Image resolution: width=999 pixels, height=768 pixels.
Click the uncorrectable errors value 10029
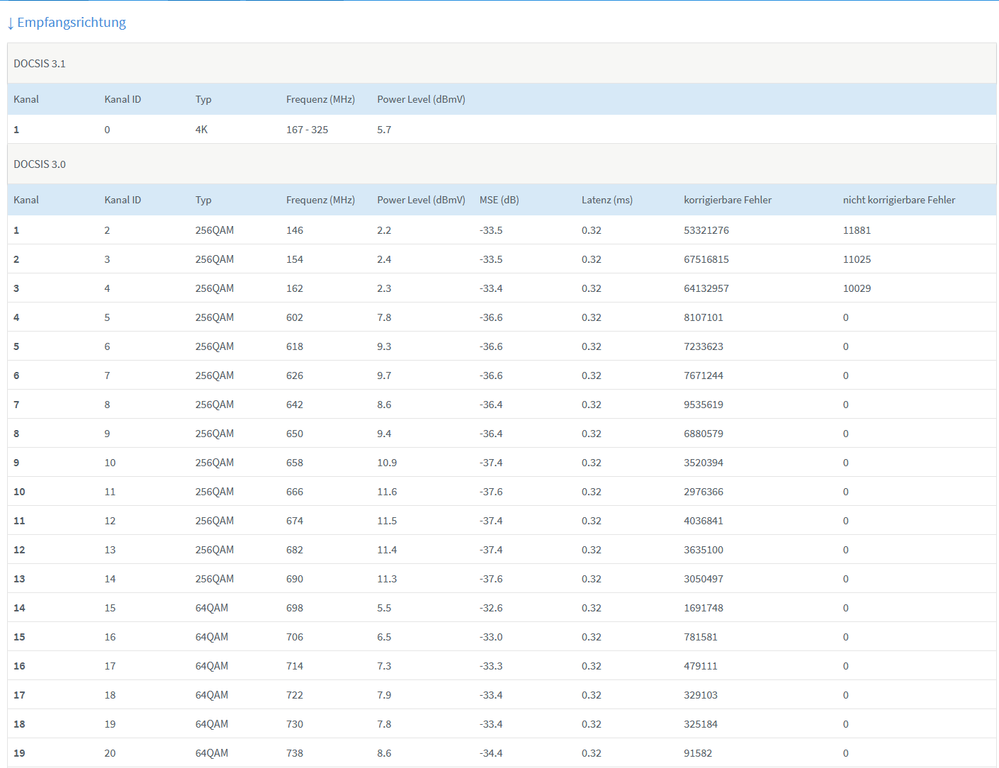(x=857, y=288)
